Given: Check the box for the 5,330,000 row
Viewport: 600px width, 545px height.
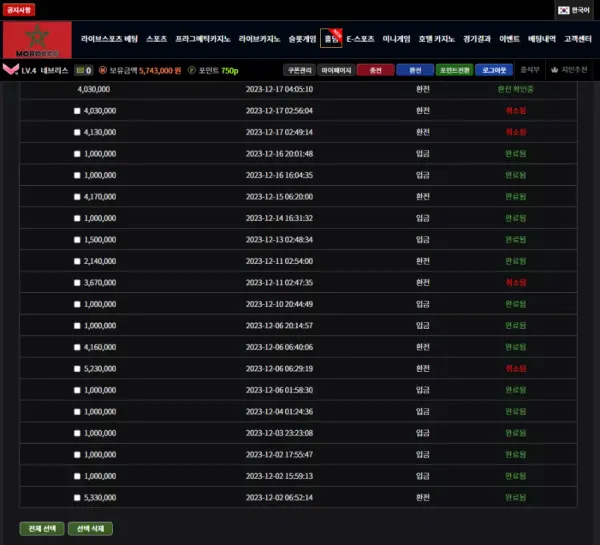Looking at the screenshot, I should (x=77, y=497).
